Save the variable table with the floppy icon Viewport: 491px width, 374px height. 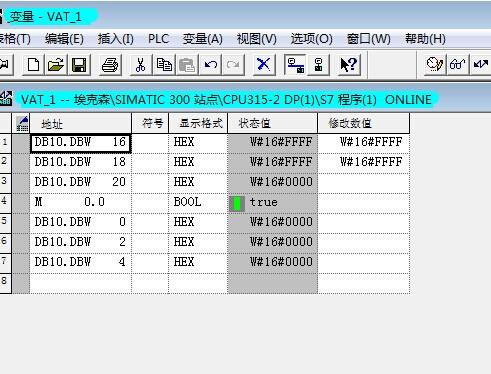(x=79, y=64)
